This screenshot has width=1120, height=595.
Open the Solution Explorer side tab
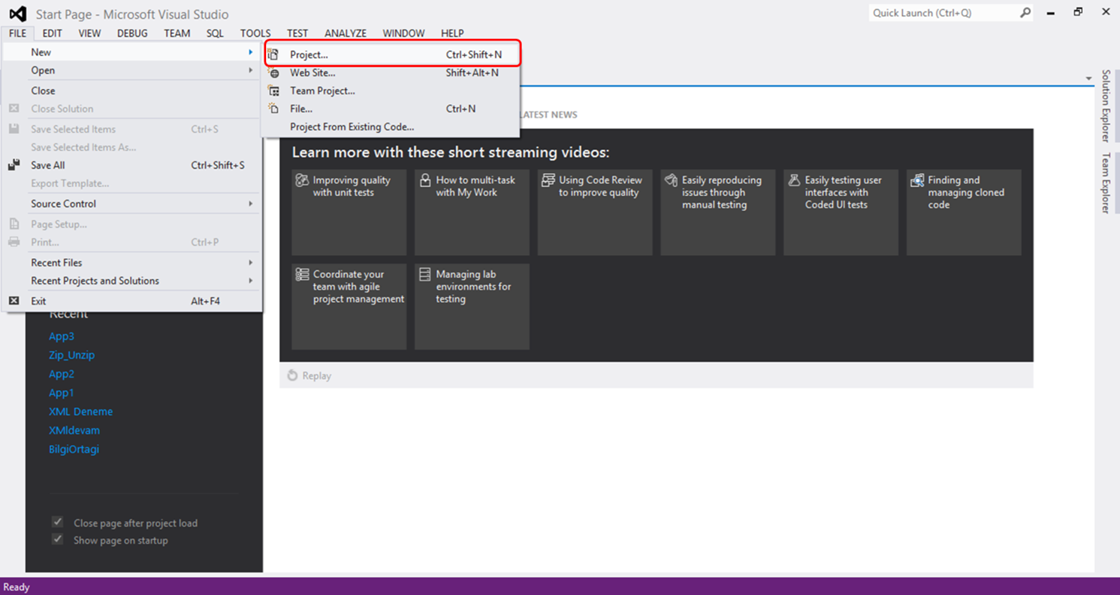pyautogui.click(x=1106, y=106)
